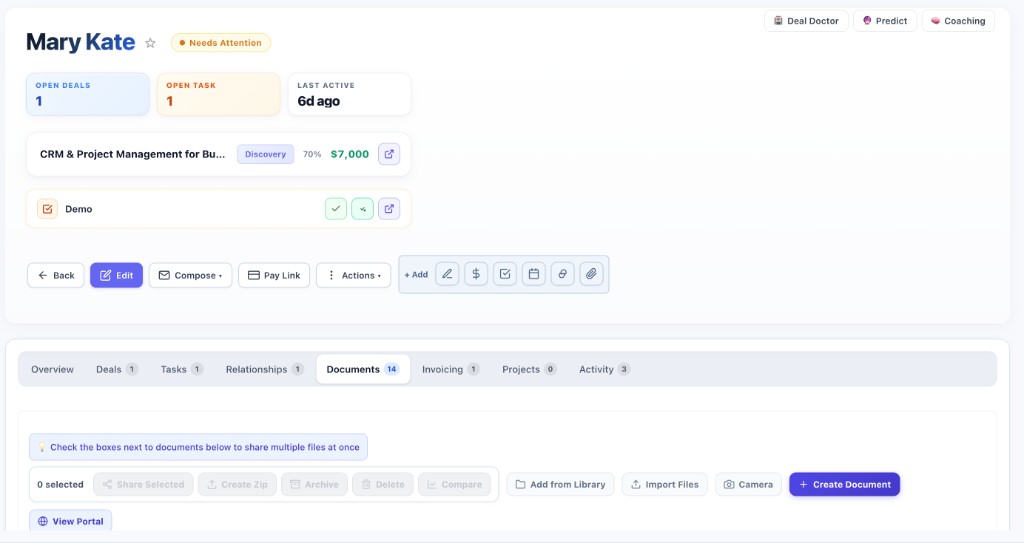
Task: Switch to the Deals tab
Action: [116, 369]
